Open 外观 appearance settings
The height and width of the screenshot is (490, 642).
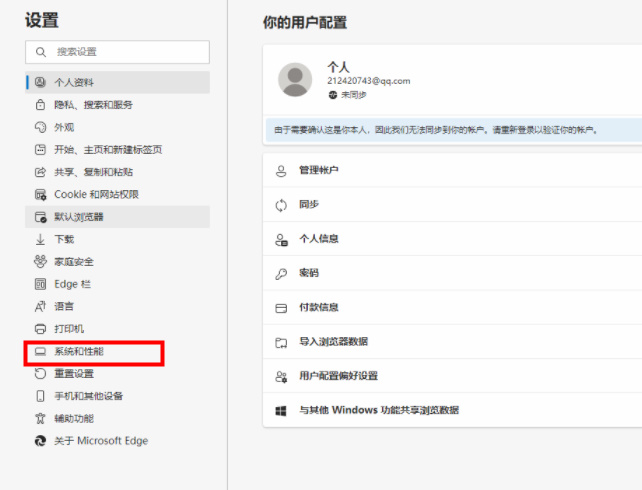tap(118, 127)
